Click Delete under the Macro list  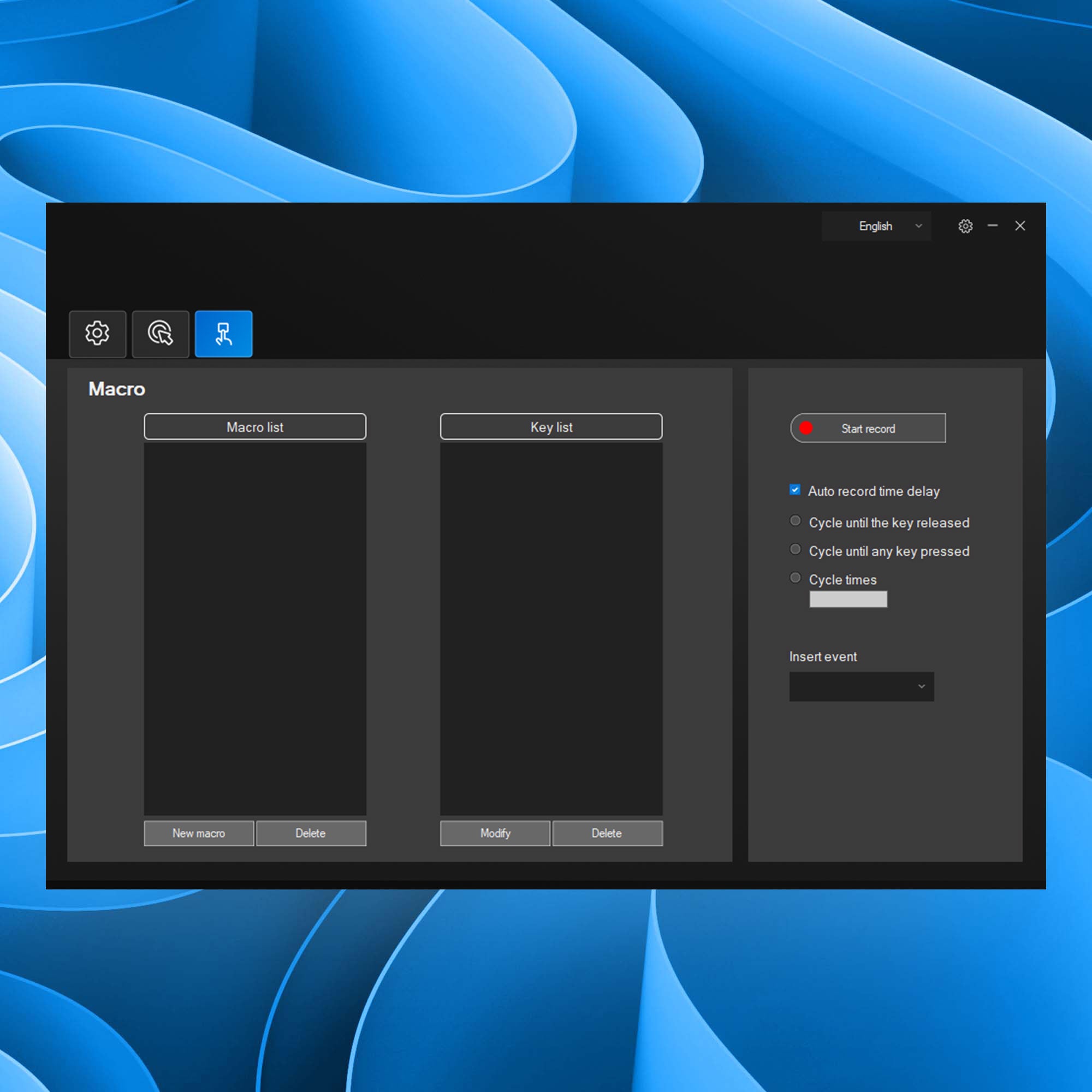point(311,833)
